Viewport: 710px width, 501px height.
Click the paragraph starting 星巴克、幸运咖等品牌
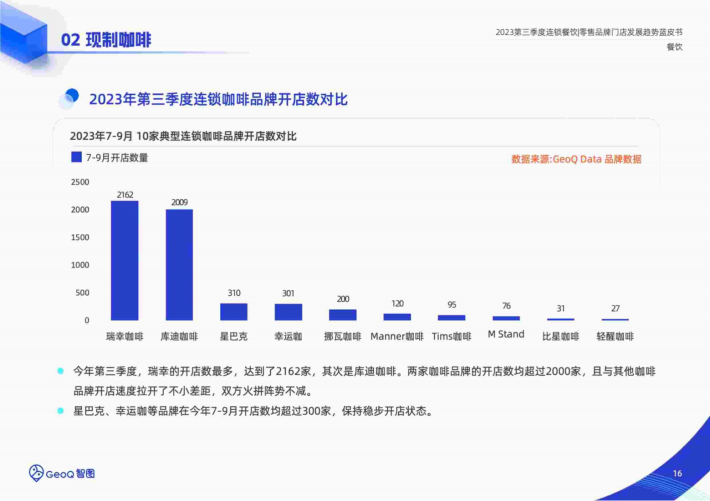tap(254, 411)
